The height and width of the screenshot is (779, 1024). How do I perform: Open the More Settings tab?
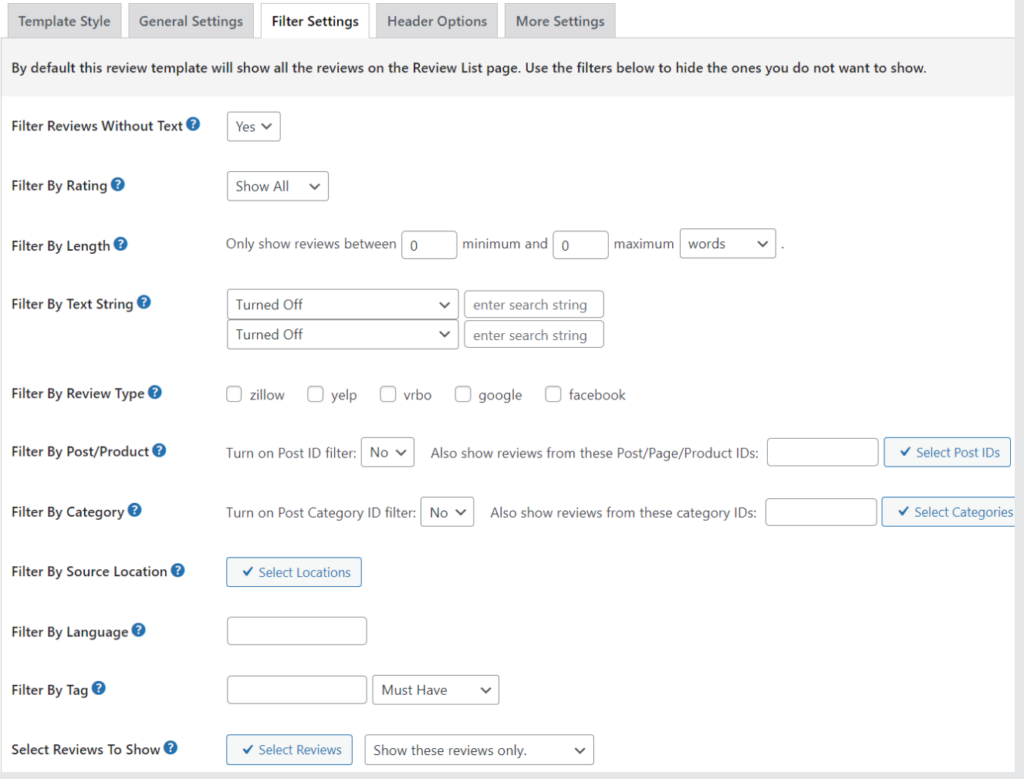point(560,21)
